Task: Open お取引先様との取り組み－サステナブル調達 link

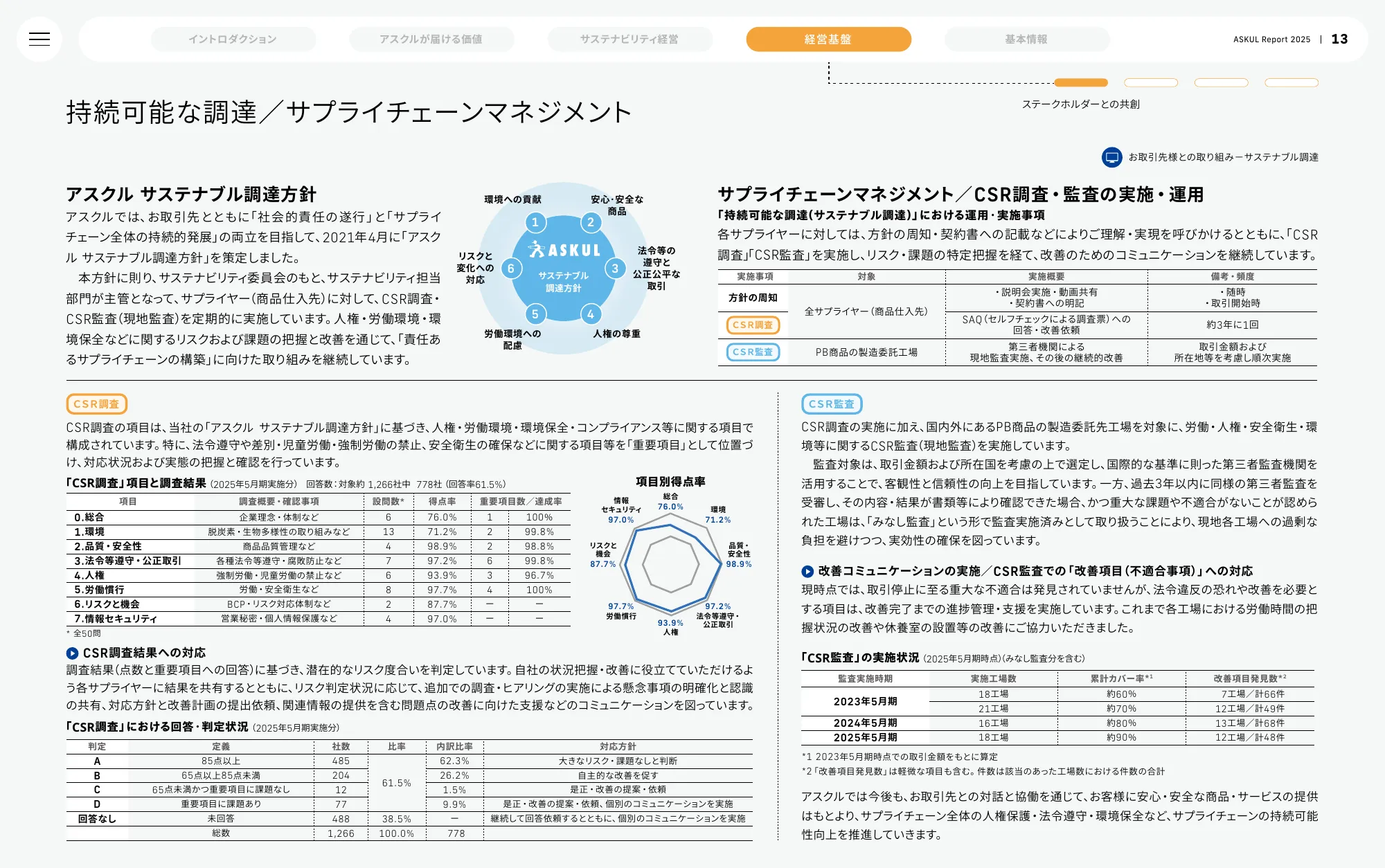Action: 1223,157
